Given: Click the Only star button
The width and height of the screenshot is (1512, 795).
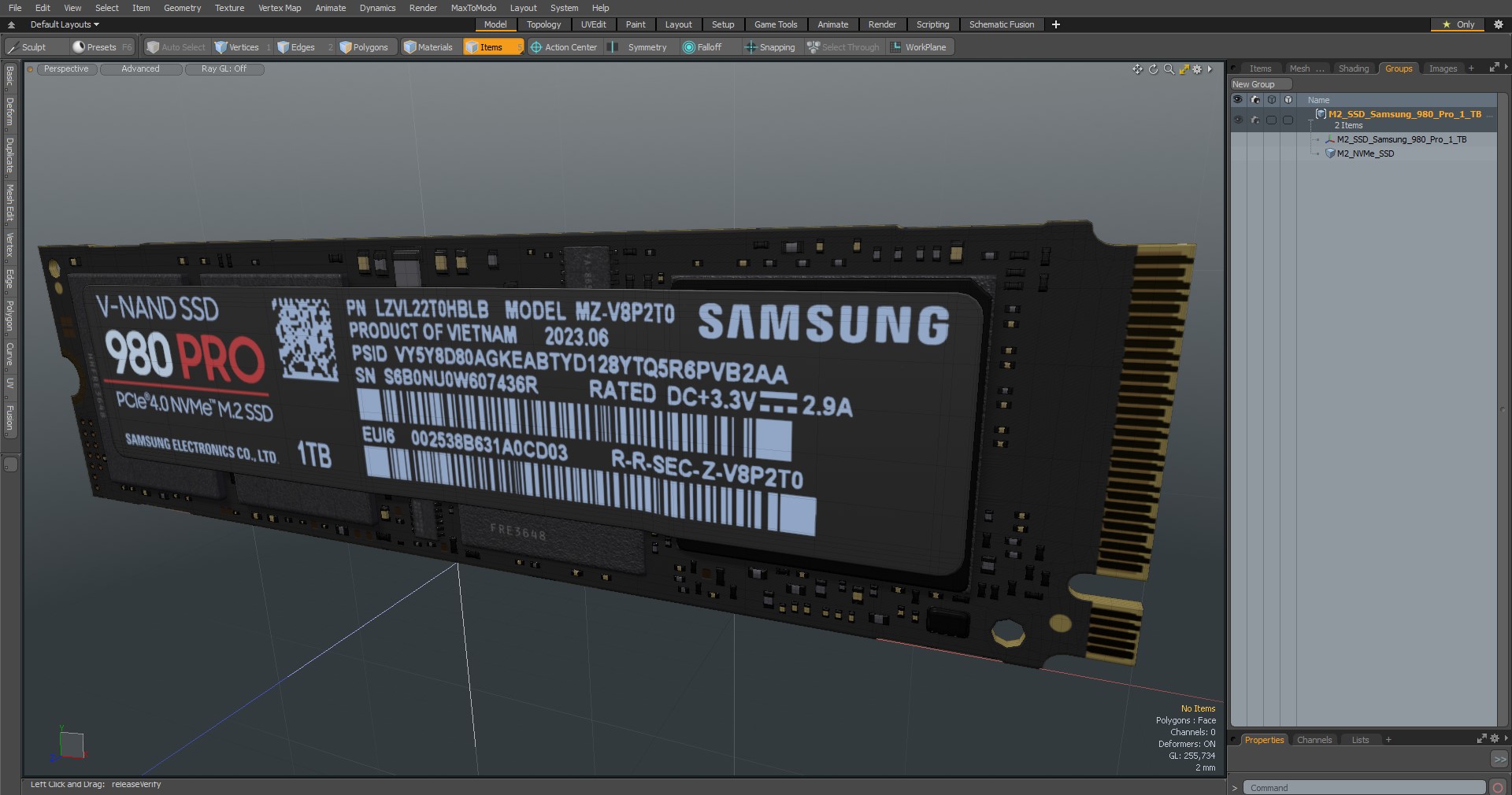Looking at the screenshot, I should (1458, 24).
